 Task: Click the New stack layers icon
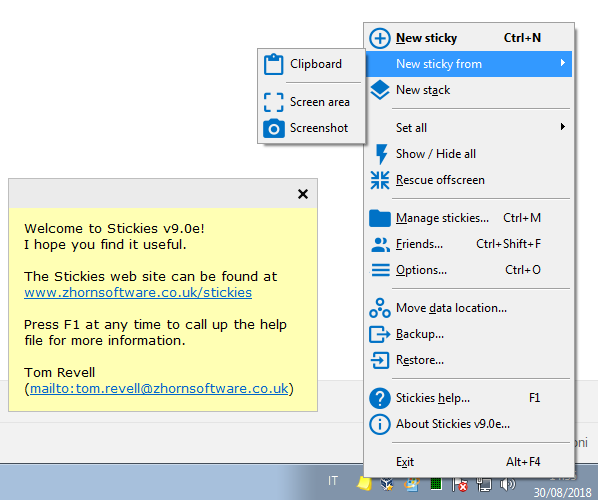(x=379, y=90)
